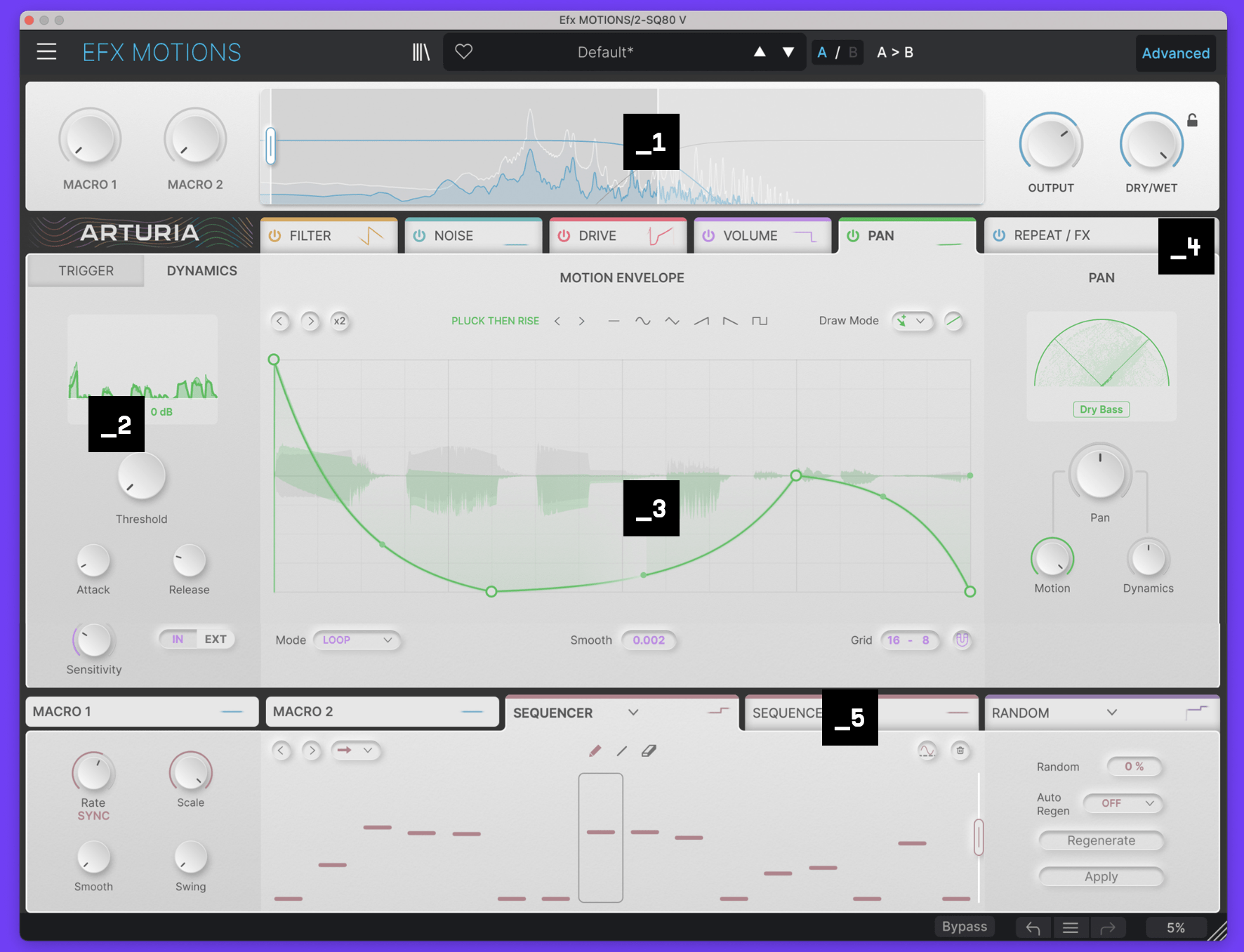1244x952 pixels.
Task: Open the preset library browser icon
Action: [x=421, y=52]
